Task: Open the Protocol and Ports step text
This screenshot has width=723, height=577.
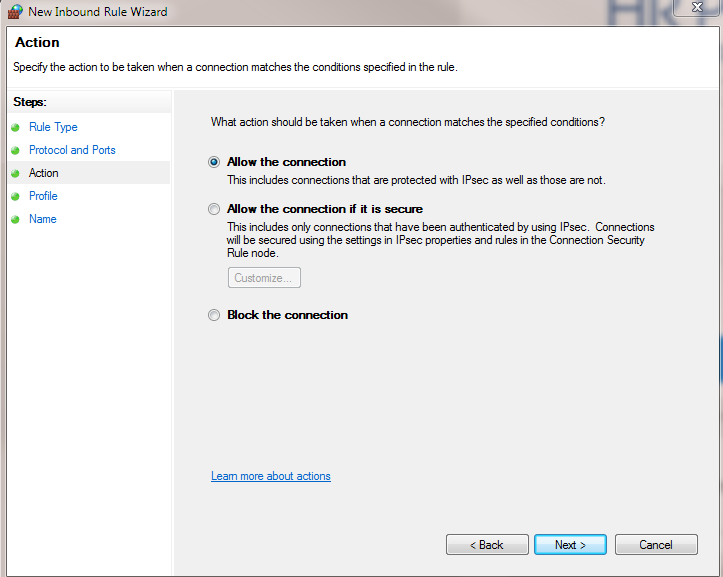Action: pyautogui.click(x=72, y=150)
